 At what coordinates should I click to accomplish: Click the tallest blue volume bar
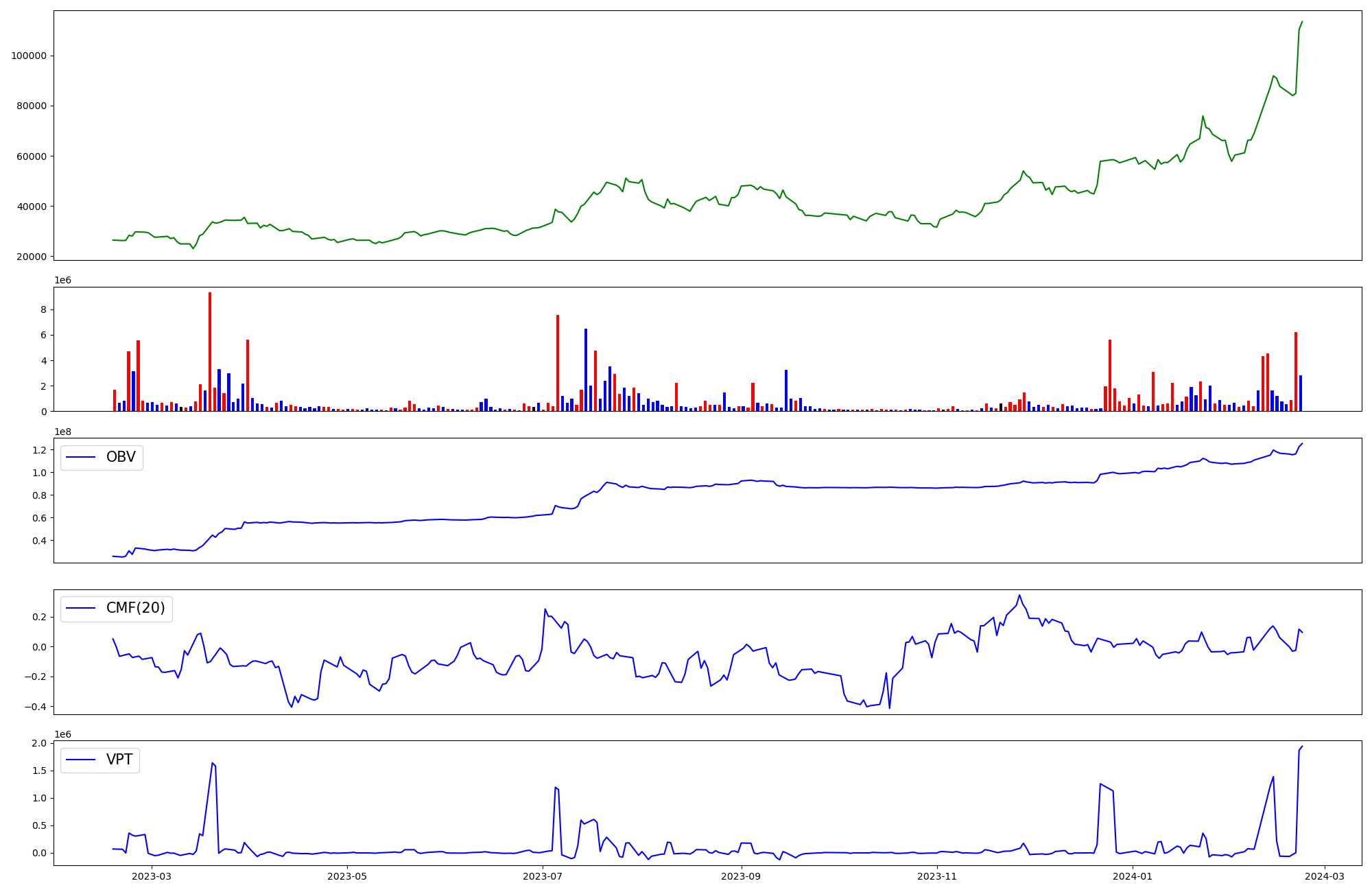(586, 371)
